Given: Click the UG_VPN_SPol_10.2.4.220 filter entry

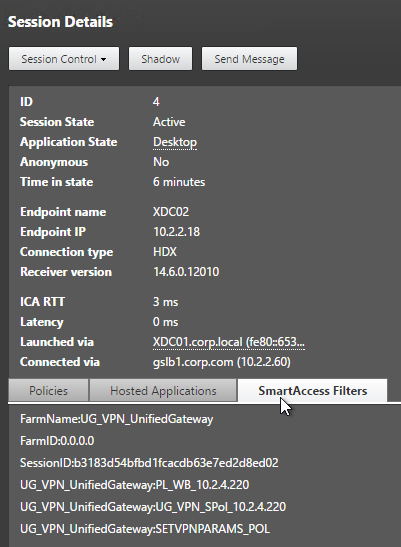Looking at the screenshot, I should coord(153,507).
